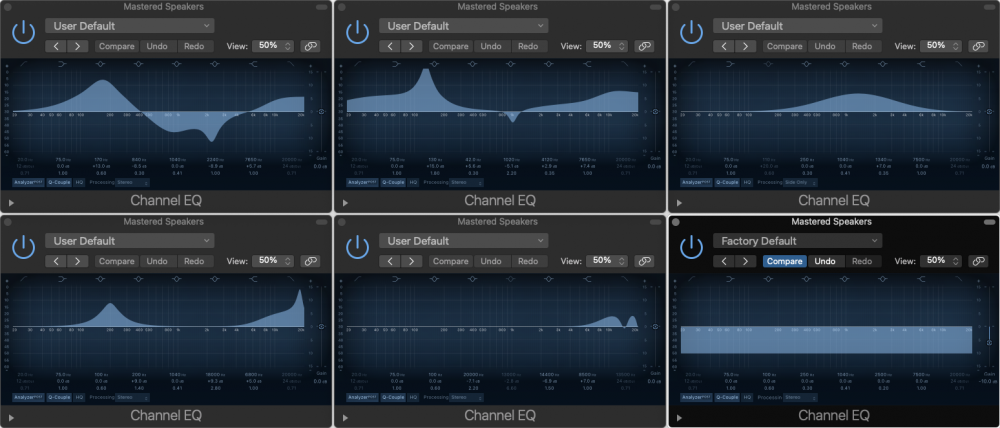Expand disclosure triangle in Factory Default EQ window
The height and width of the screenshot is (428, 1000).
click(679, 418)
